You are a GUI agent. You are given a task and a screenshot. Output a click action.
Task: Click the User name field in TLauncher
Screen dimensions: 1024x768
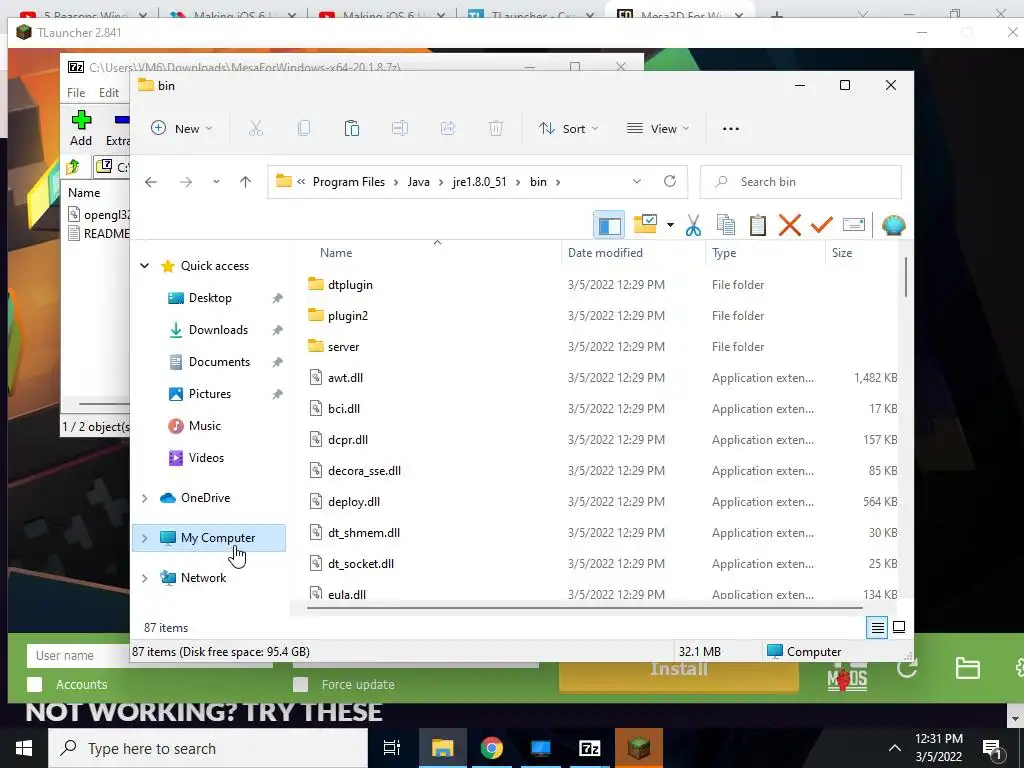[78, 655]
